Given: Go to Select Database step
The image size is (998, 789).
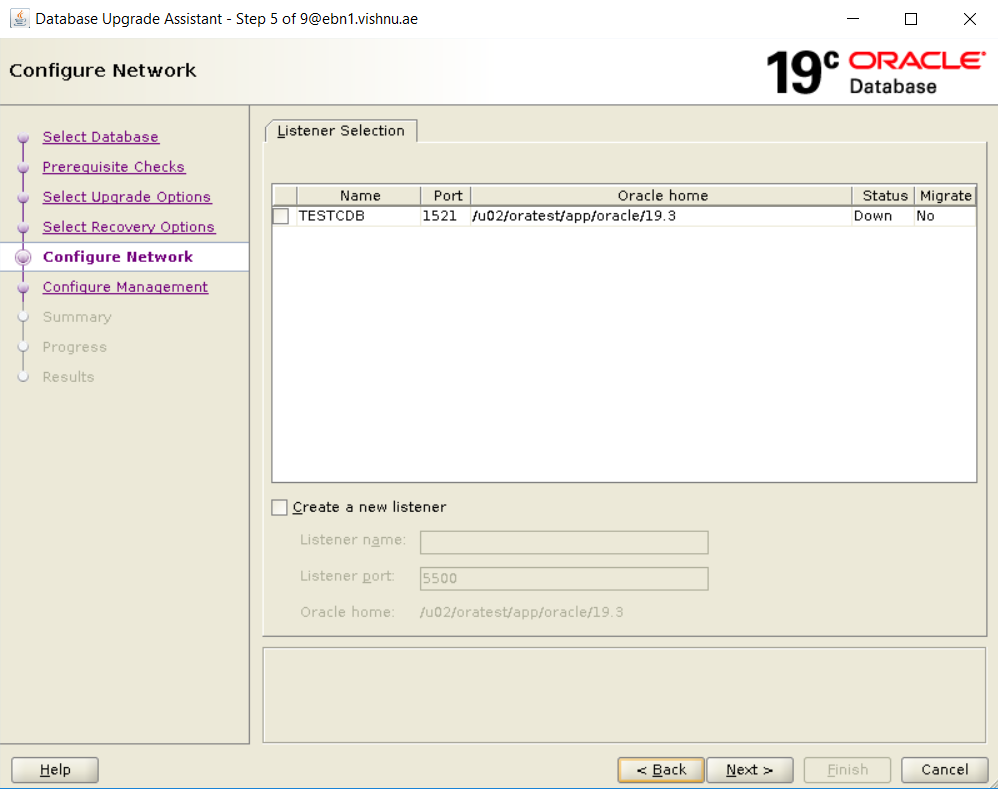Looking at the screenshot, I should pyautogui.click(x=101, y=137).
